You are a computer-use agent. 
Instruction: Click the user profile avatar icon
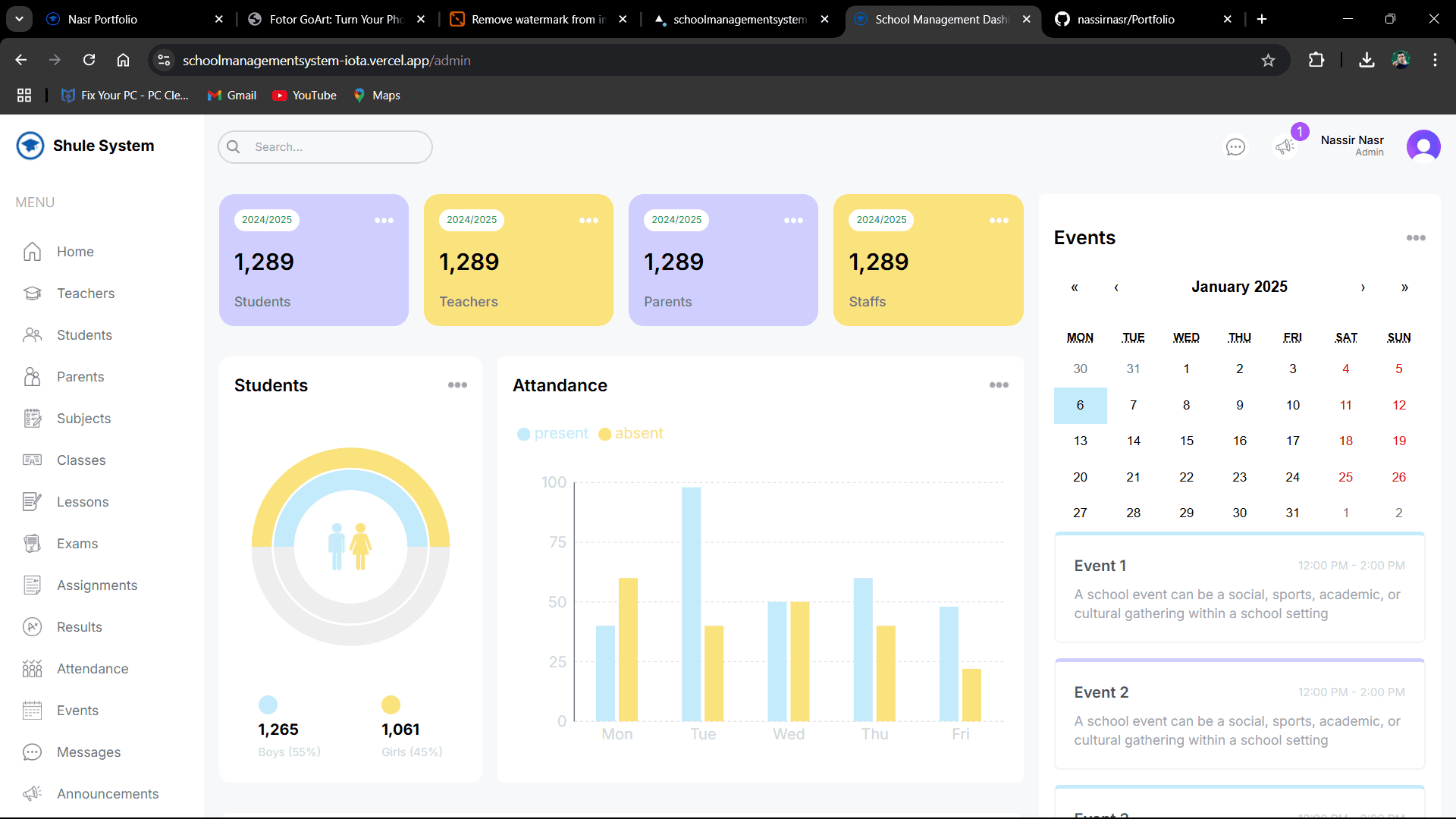pos(1423,146)
